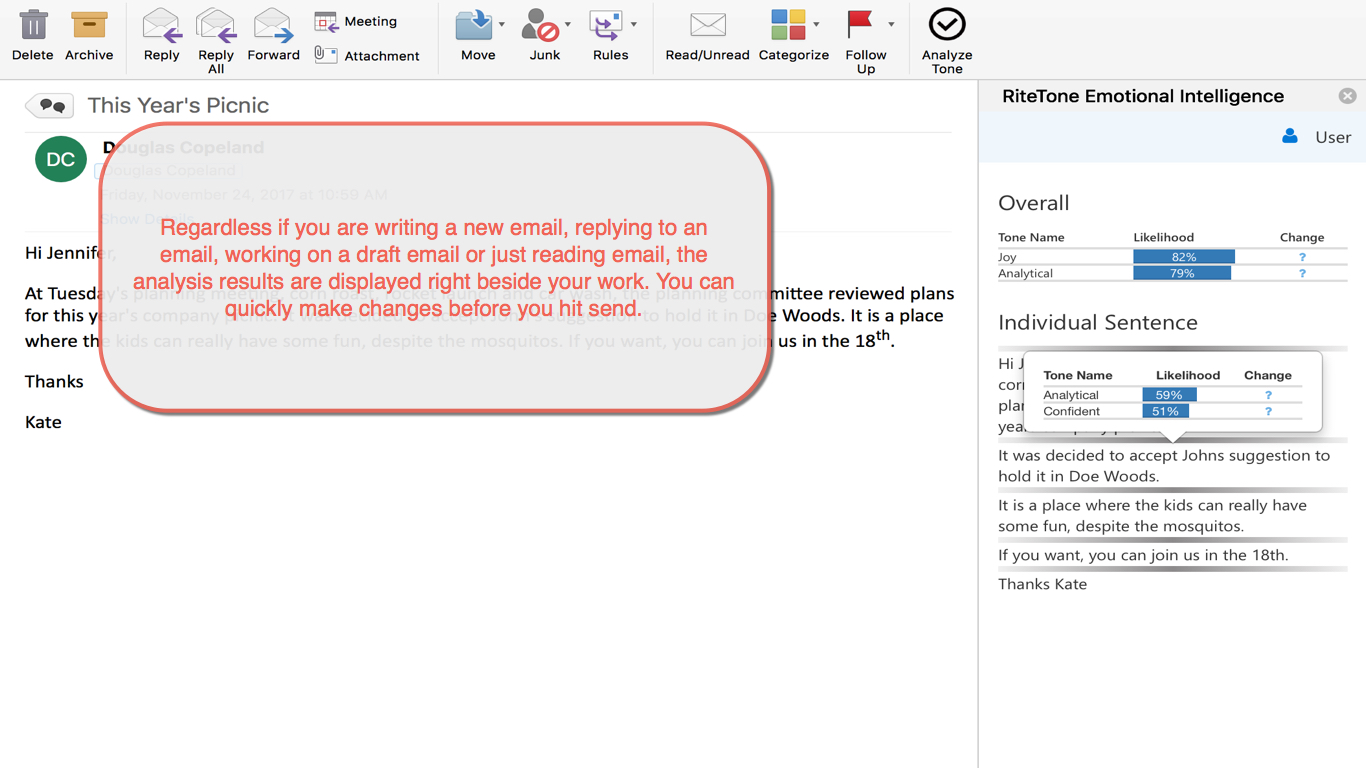Select the 'Thanks Kate' sentence

1042,584
